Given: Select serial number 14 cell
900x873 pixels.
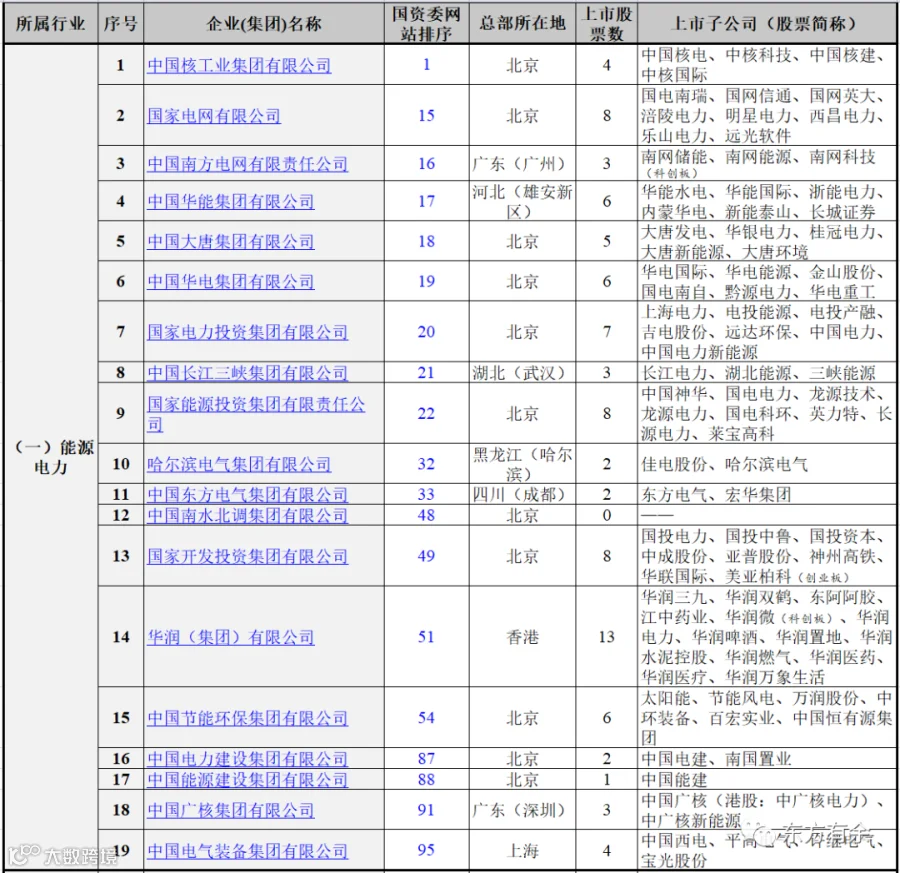Looking at the screenshot, I should pos(121,637).
